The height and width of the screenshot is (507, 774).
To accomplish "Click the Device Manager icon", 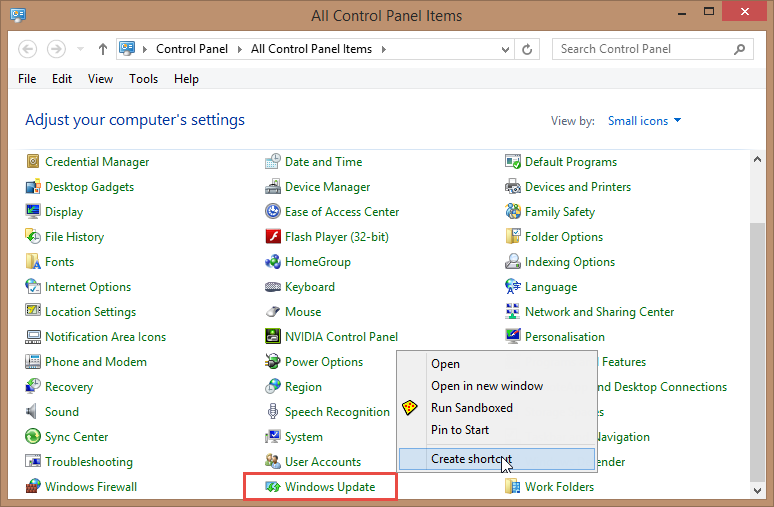I will [x=272, y=187].
